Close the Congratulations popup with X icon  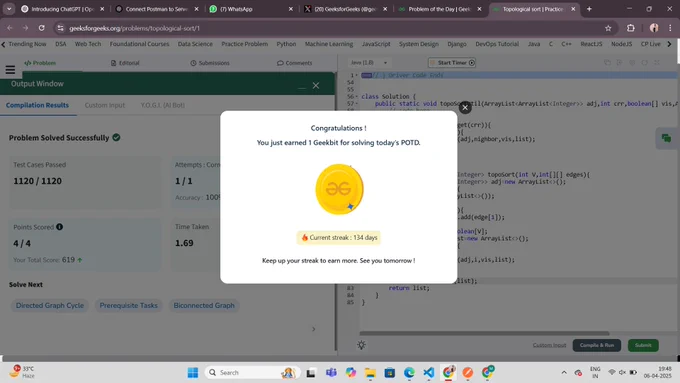click(465, 107)
